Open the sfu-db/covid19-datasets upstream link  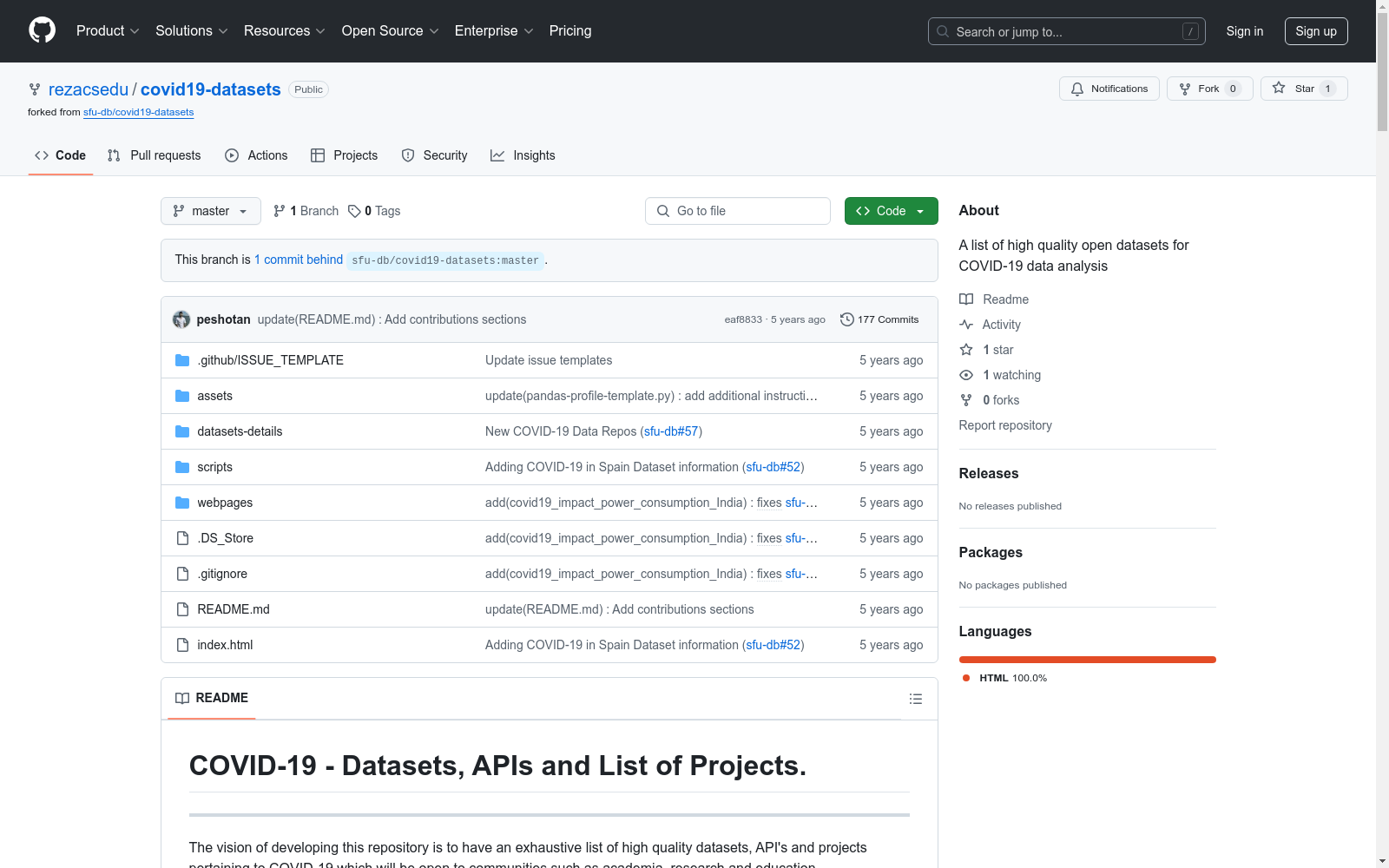[139, 112]
